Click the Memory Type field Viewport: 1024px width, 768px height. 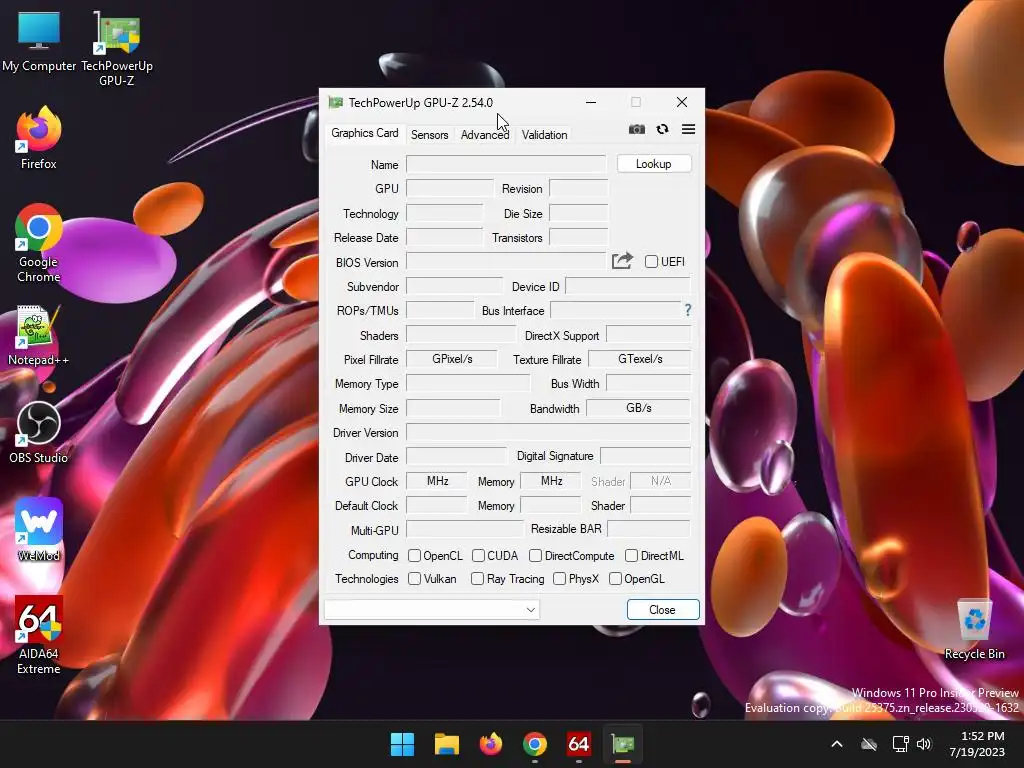tap(468, 383)
